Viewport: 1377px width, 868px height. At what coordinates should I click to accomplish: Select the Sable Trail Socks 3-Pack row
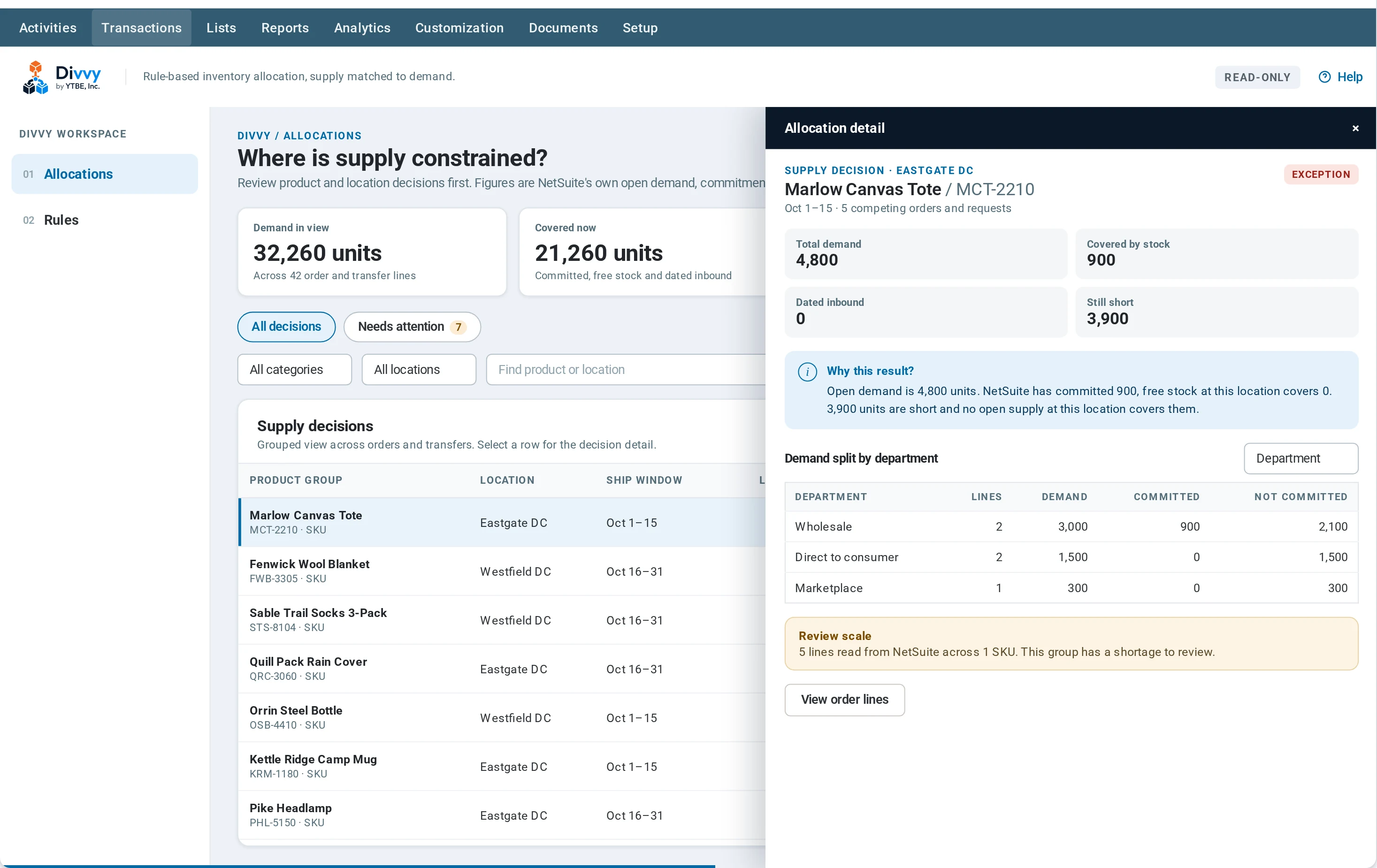(x=502, y=620)
